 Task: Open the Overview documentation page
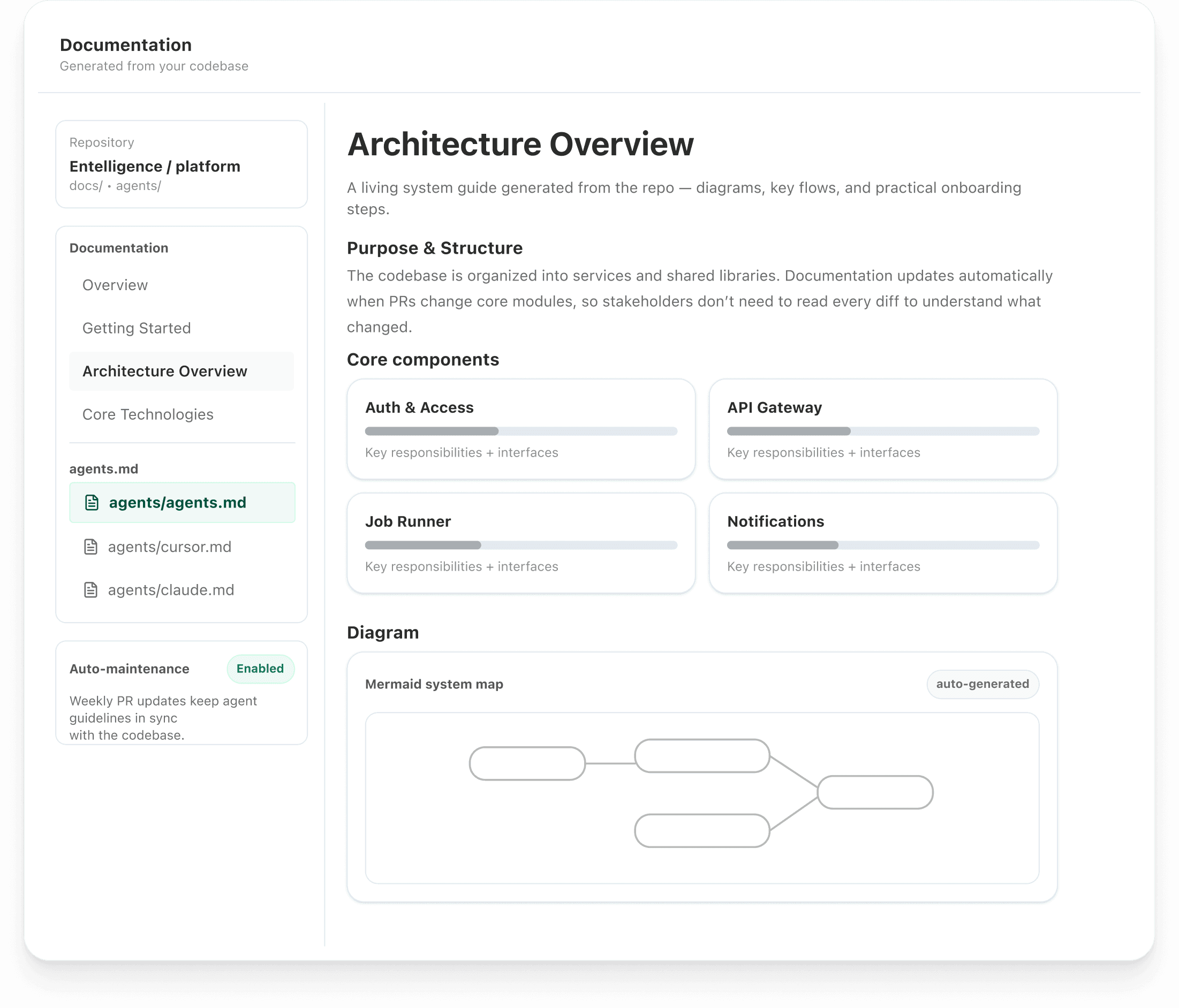click(115, 285)
